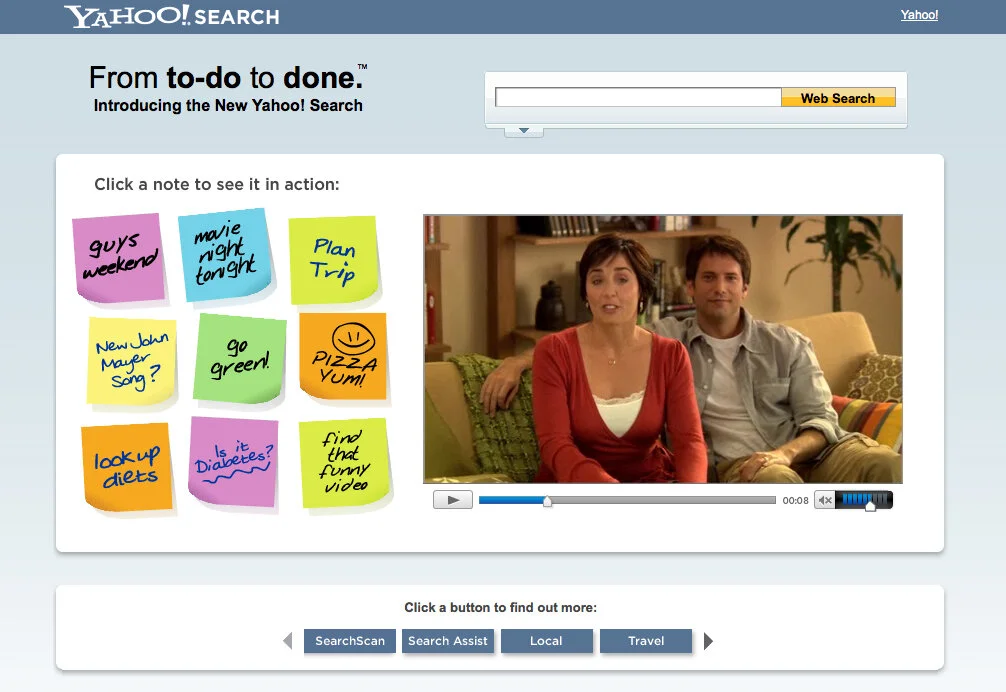This screenshot has width=1006, height=692.
Task: Select 'find that funny video' note
Action: (x=345, y=463)
